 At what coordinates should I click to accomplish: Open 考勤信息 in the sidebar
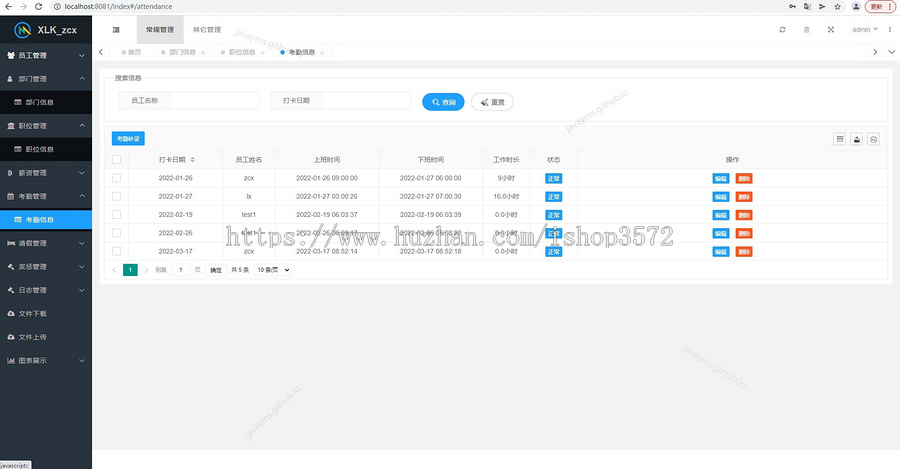point(46,220)
